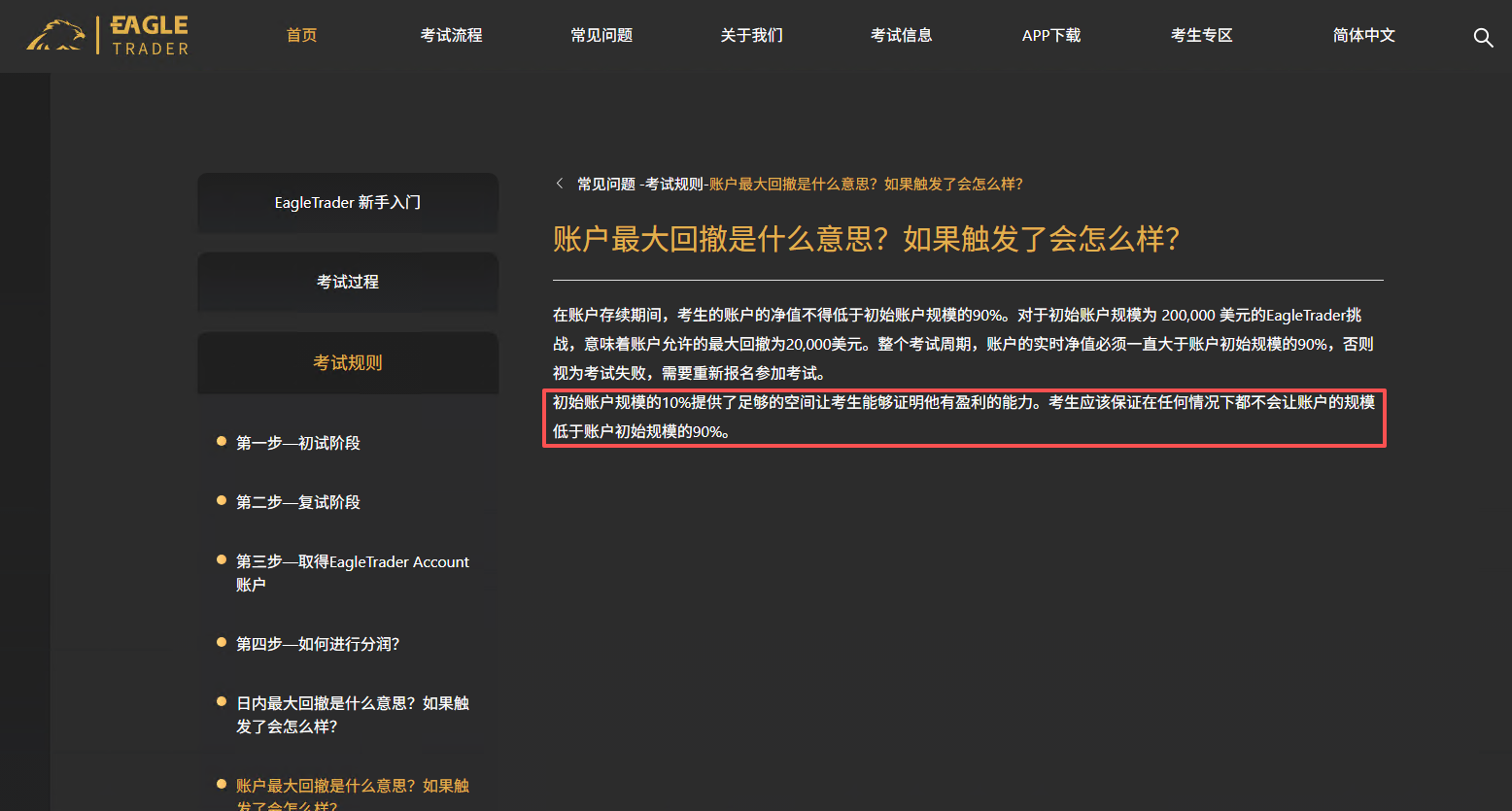Click 考试规则 in the breadcrumb
The width and height of the screenshot is (1512, 811).
tap(674, 184)
